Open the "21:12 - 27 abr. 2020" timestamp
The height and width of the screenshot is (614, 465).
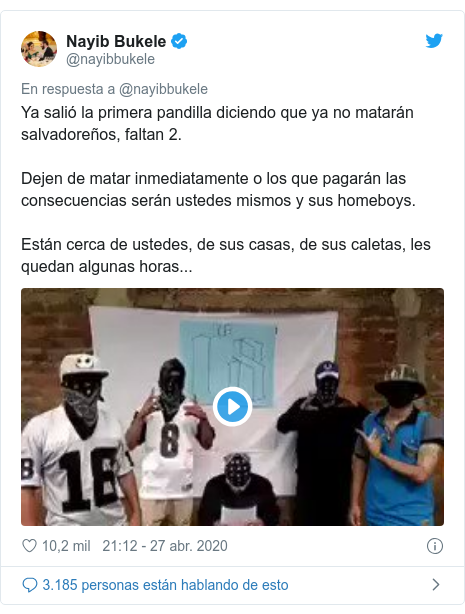click(165, 546)
